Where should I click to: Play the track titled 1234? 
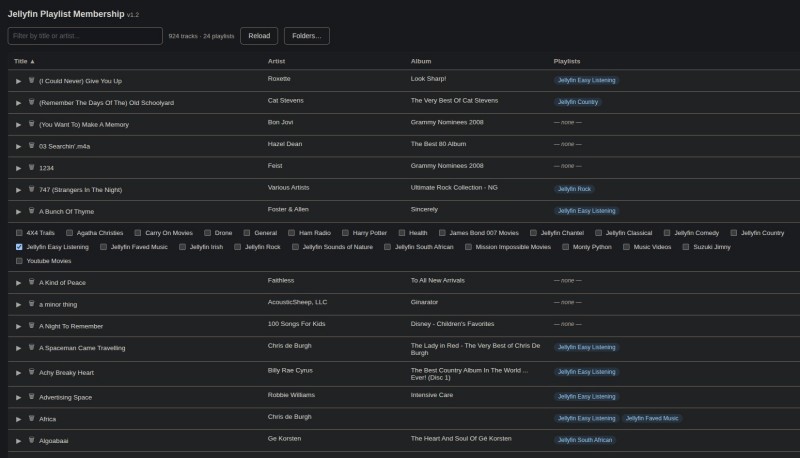click(18, 168)
